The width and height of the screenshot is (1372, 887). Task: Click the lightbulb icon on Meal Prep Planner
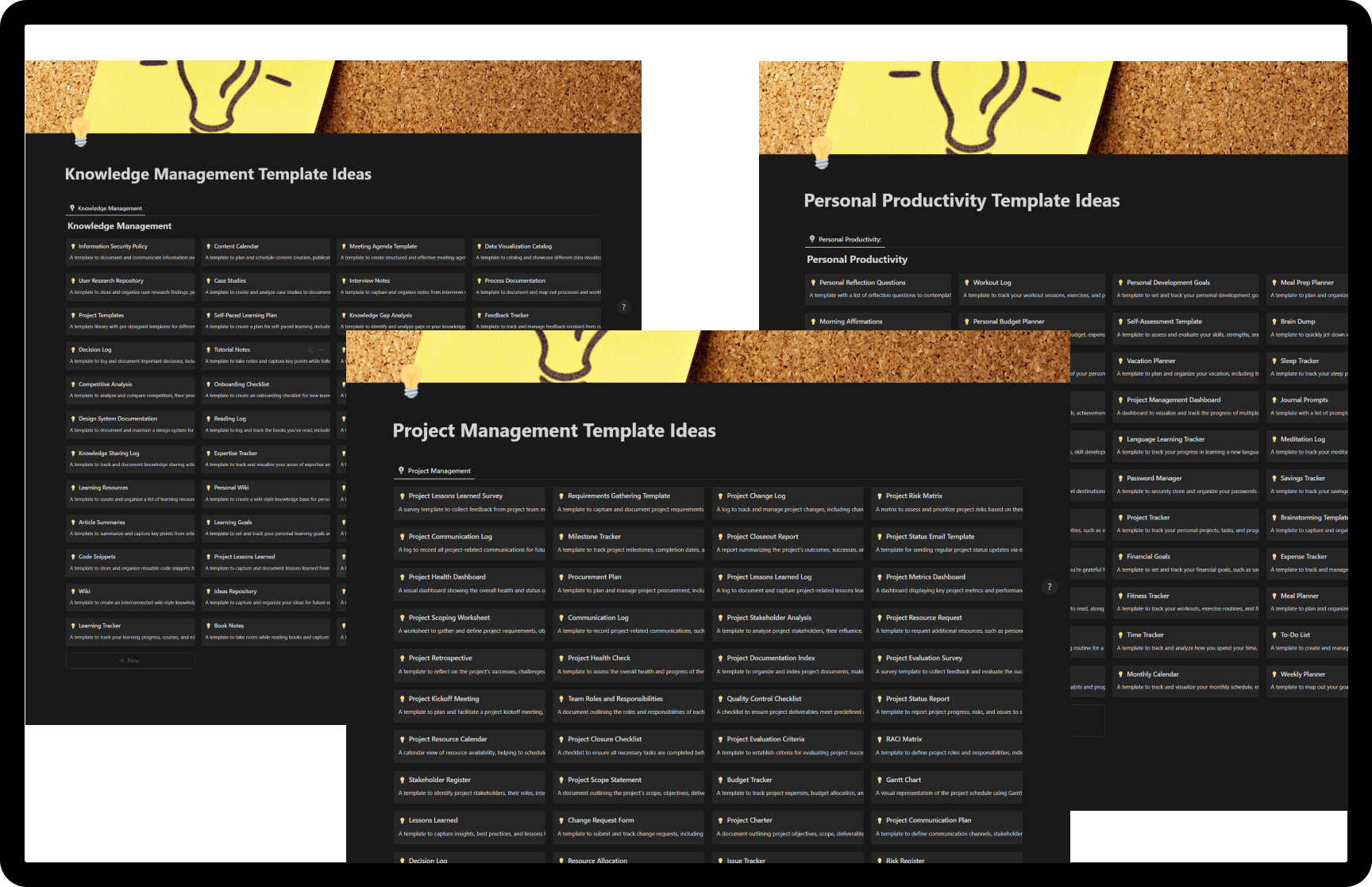pyautogui.click(x=1274, y=283)
